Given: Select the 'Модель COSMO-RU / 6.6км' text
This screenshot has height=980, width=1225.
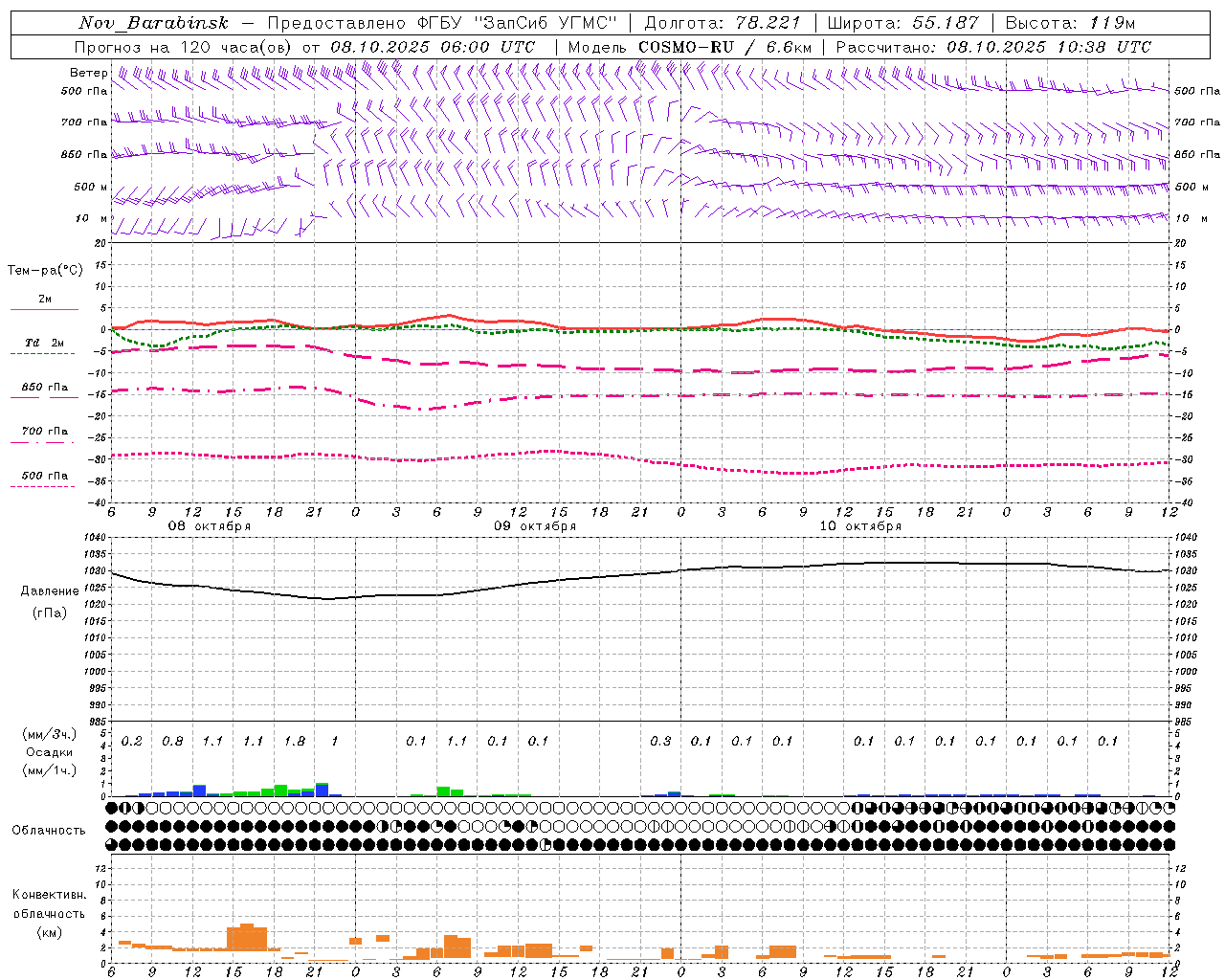Looking at the screenshot, I should 690,47.
